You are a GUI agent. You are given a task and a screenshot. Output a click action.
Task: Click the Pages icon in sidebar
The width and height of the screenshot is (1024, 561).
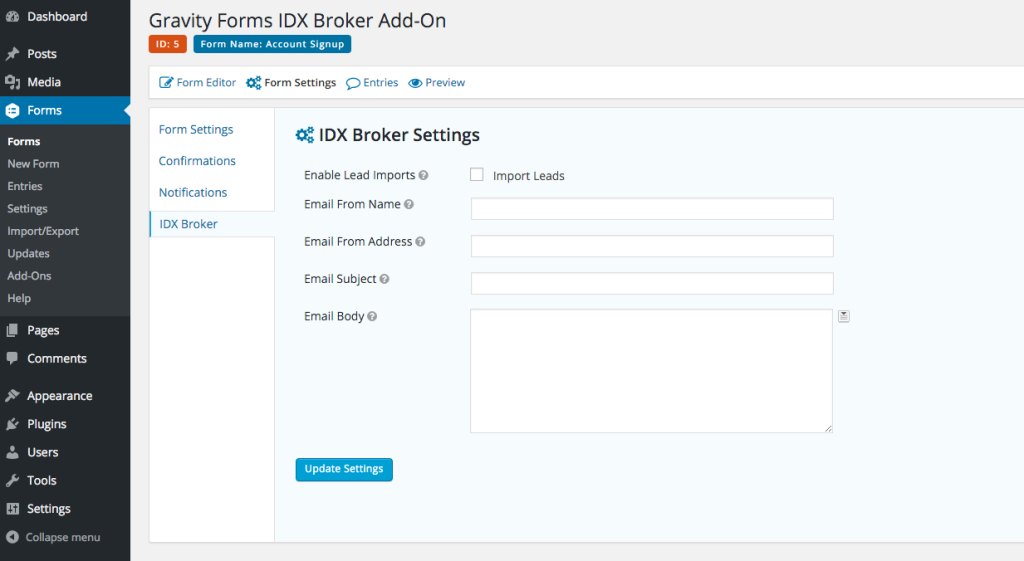tap(12, 330)
